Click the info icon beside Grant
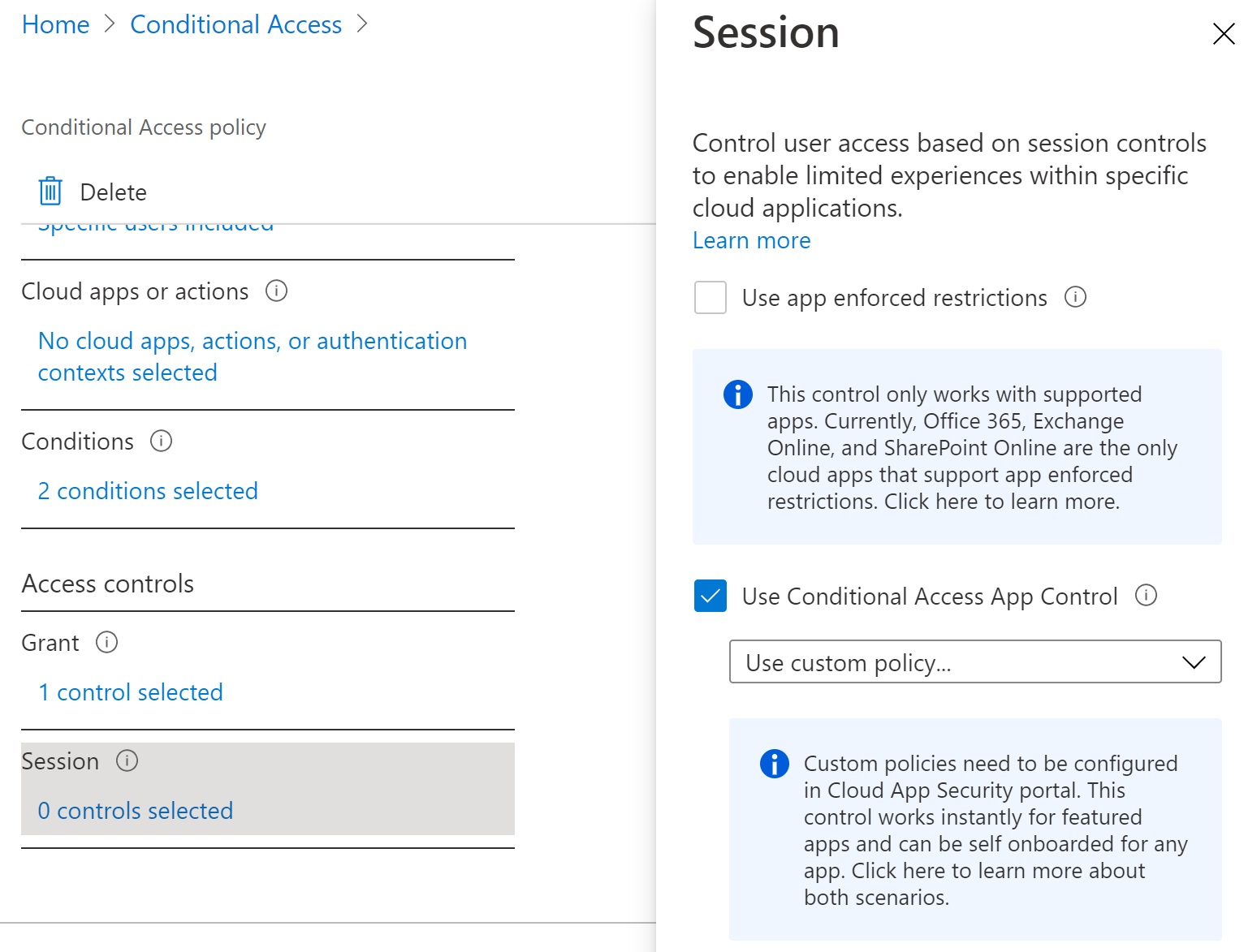 coord(106,642)
